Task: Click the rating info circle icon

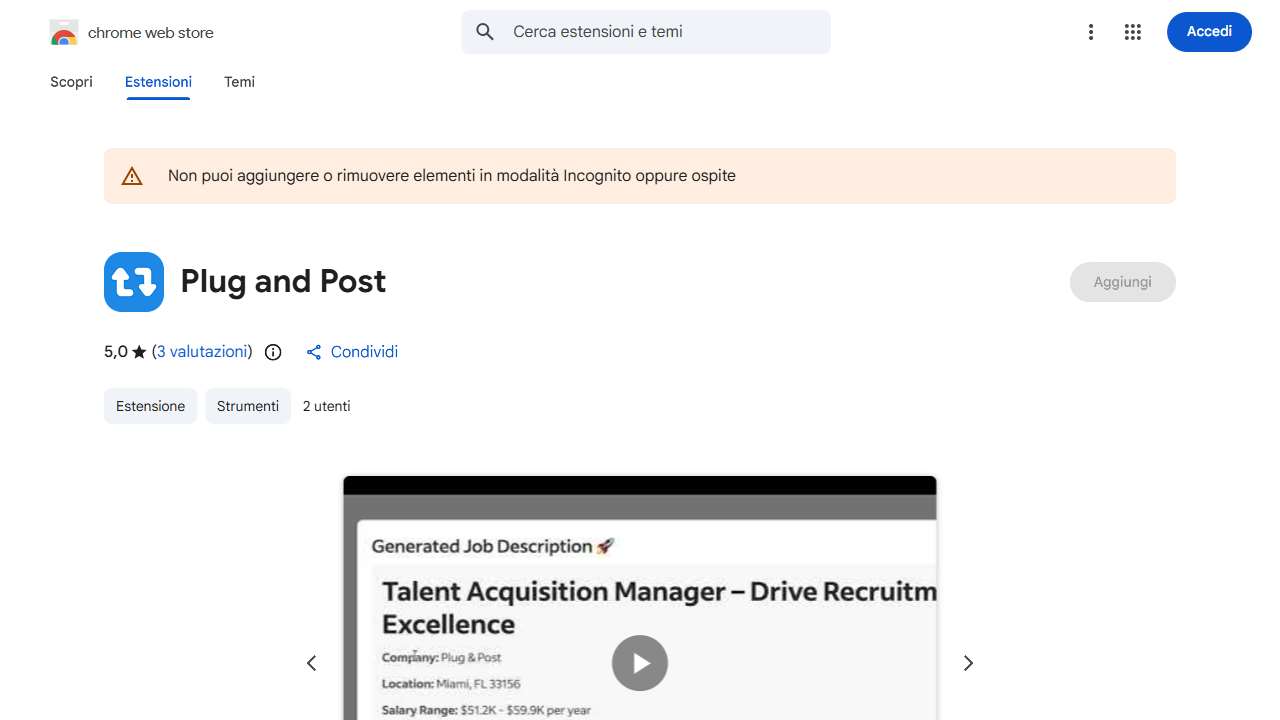Action: (x=273, y=352)
